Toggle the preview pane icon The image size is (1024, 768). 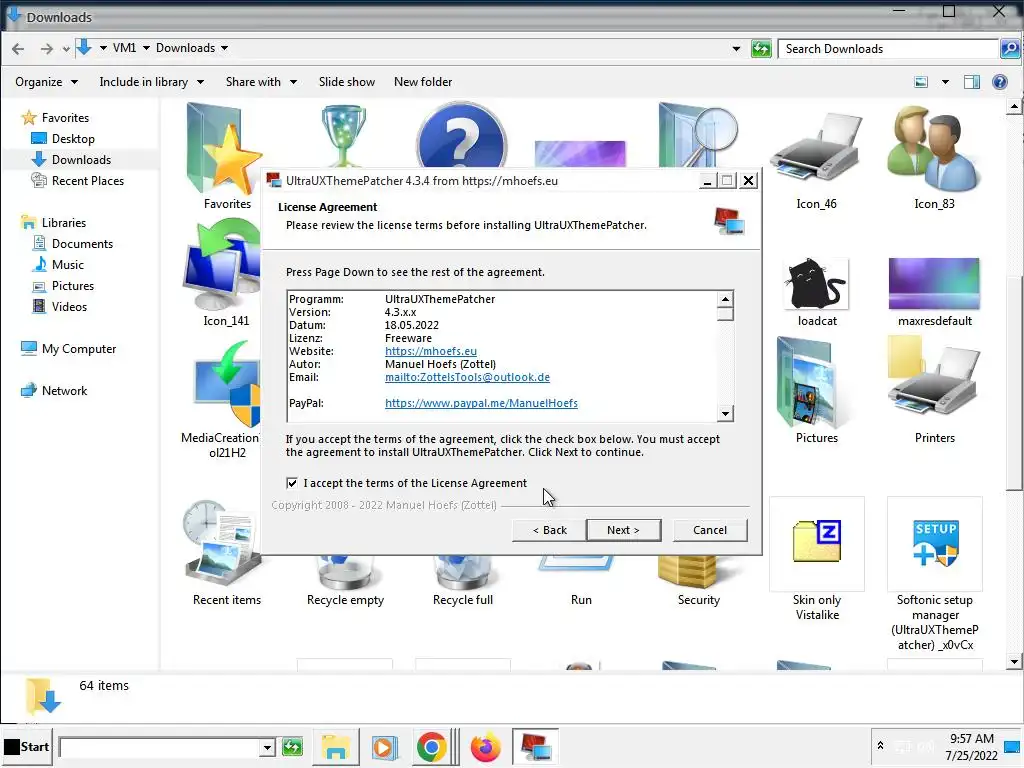[972, 82]
